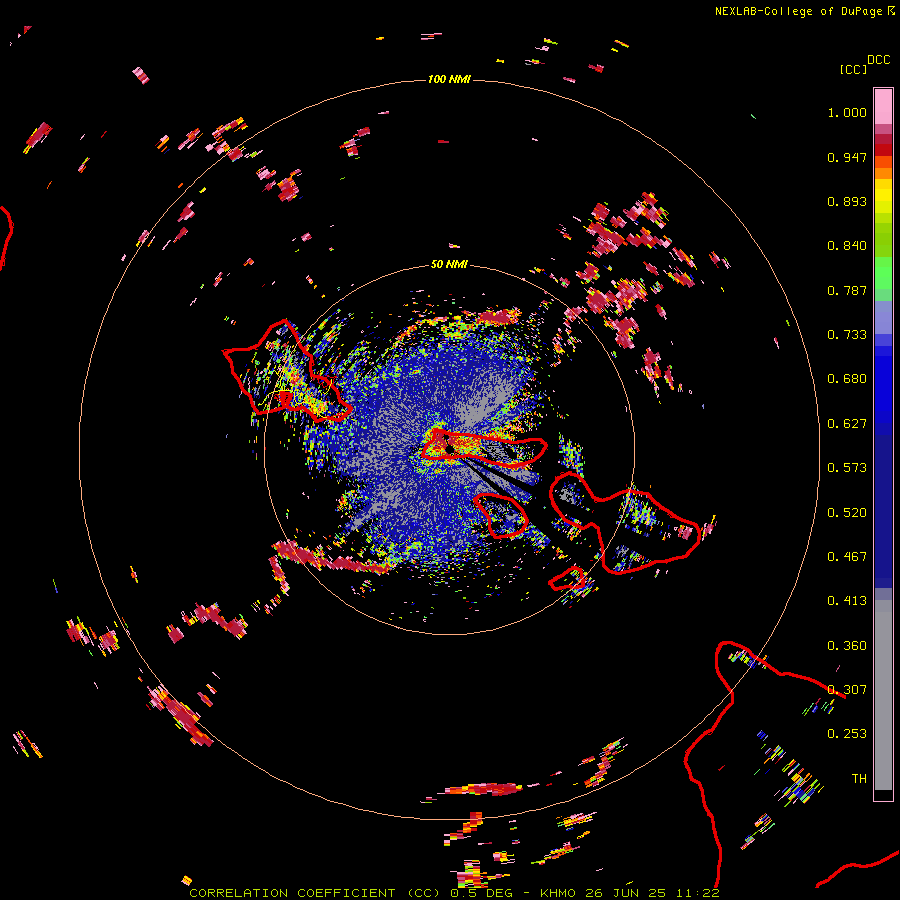Click the 0.573 scale value

click(847, 468)
